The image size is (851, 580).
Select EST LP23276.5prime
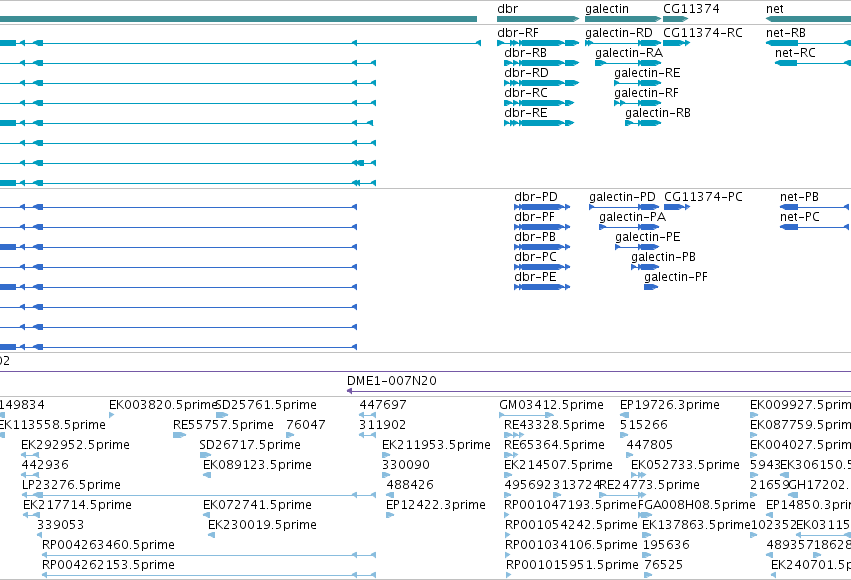pos(71,485)
